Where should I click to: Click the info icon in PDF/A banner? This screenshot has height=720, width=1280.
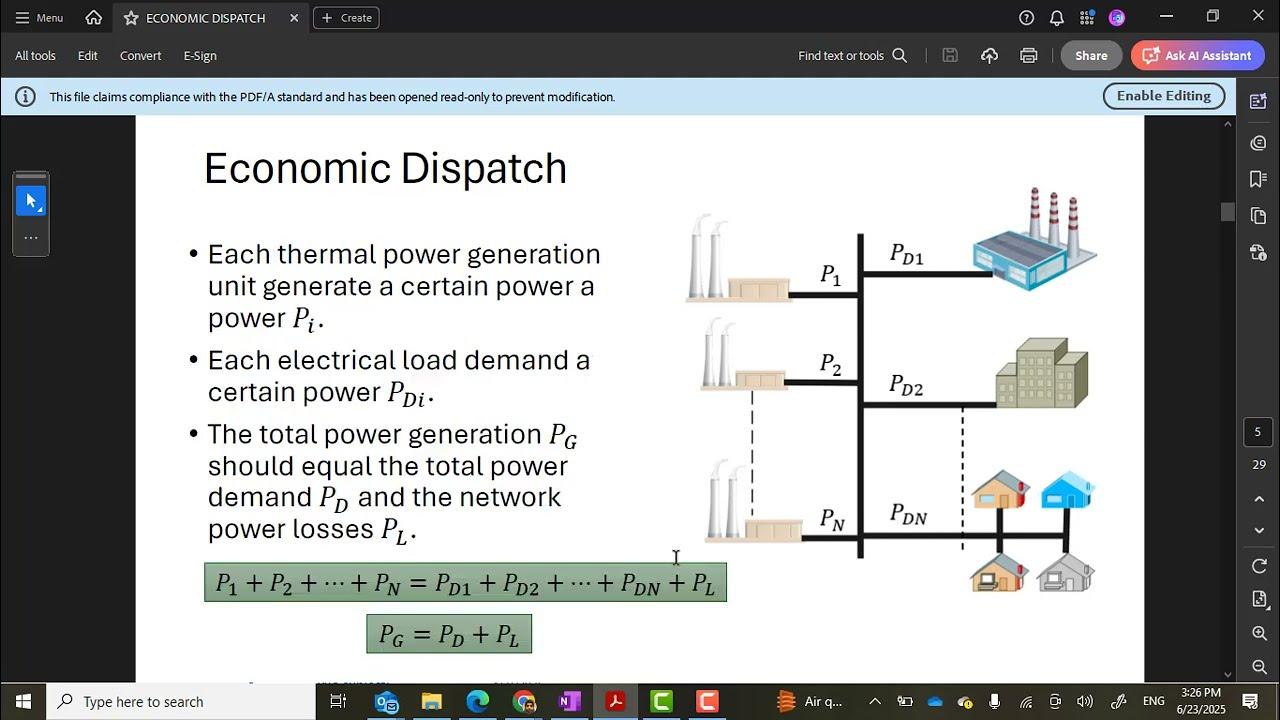pyautogui.click(x=26, y=97)
